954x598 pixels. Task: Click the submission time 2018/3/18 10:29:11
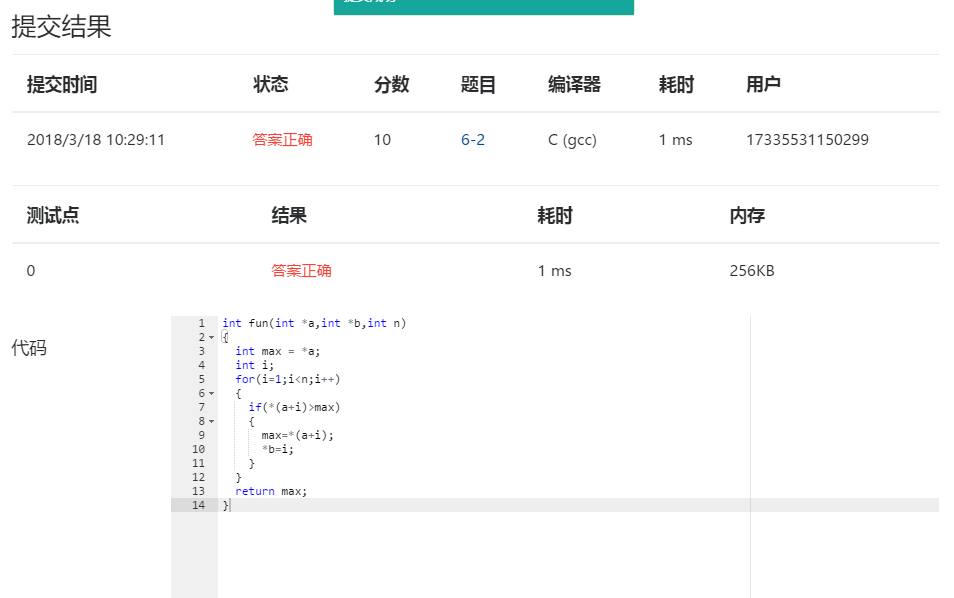pyautogui.click(x=96, y=140)
